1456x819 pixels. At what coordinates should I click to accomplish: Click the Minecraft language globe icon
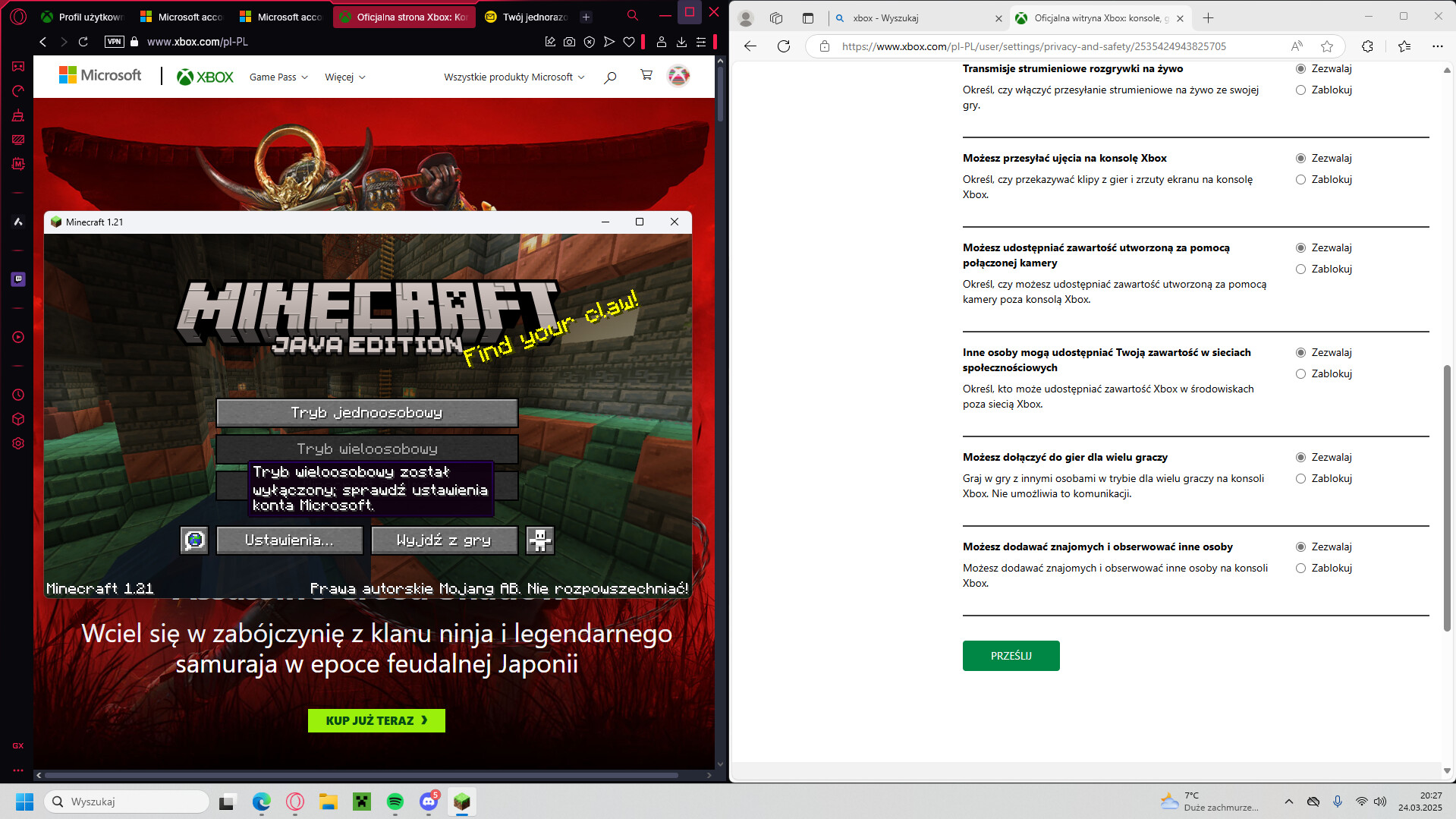(194, 540)
